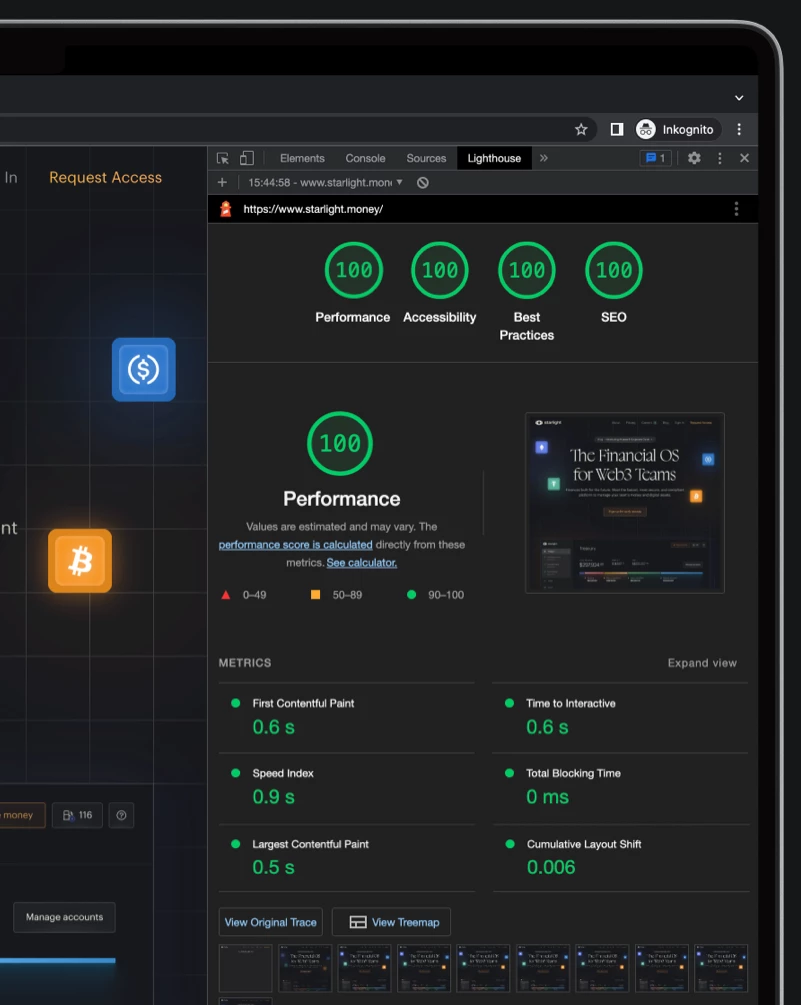
Task: Click the inspect element picker icon
Action: click(222, 158)
